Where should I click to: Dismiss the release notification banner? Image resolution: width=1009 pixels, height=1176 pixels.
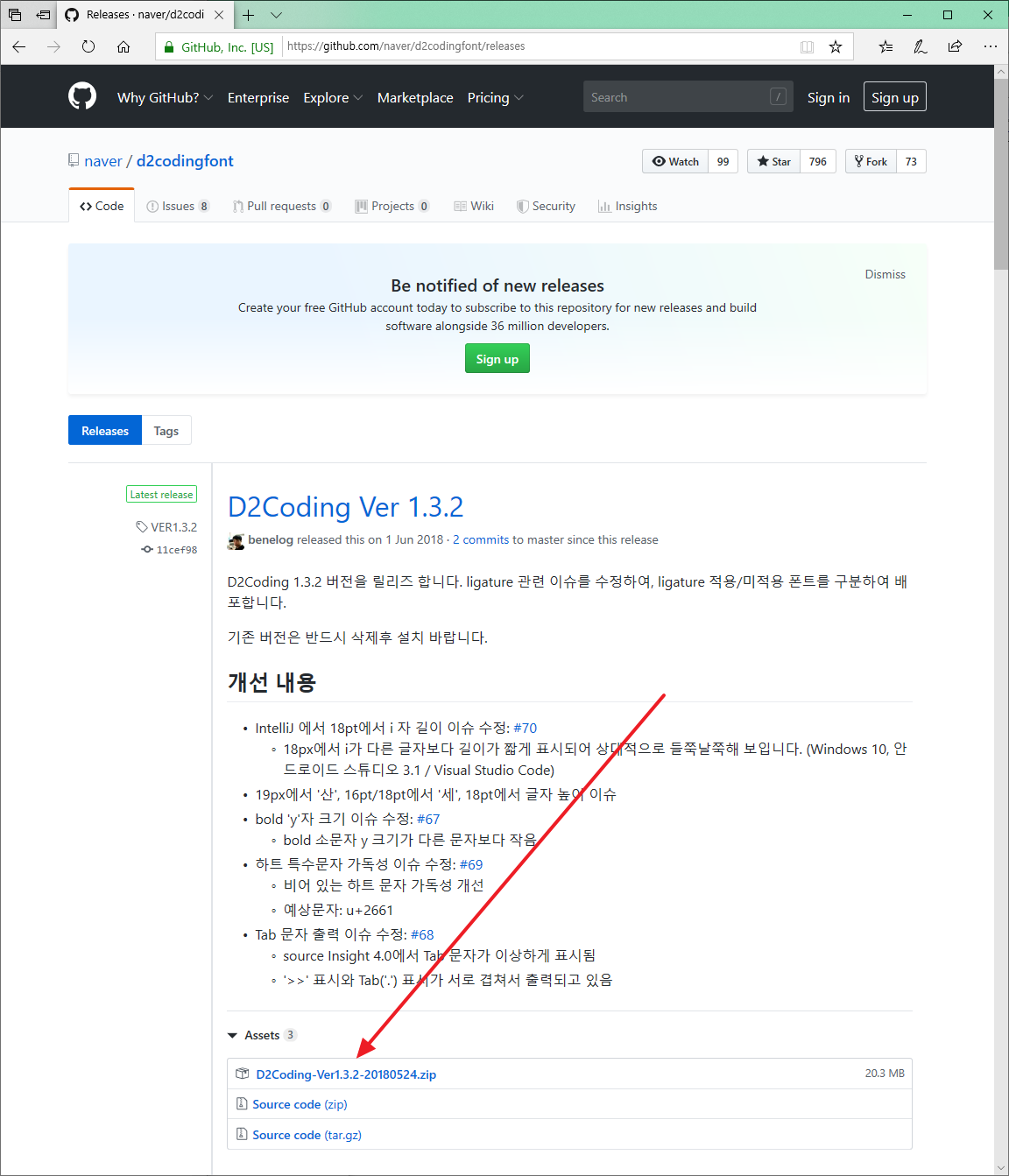(x=886, y=274)
